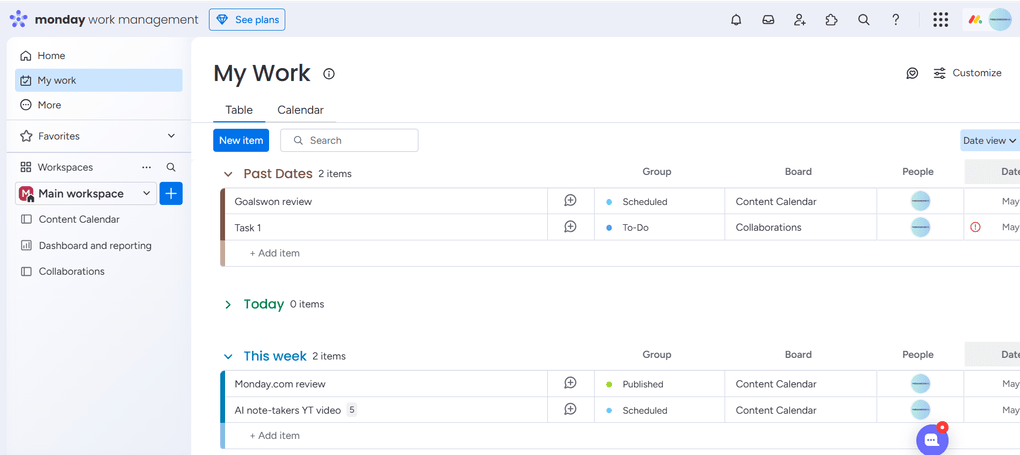Click the Workspaces more options ellipsis
The height and width of the screenshot is (455, 1020).
pyautogui.click(x=146, y=167)
